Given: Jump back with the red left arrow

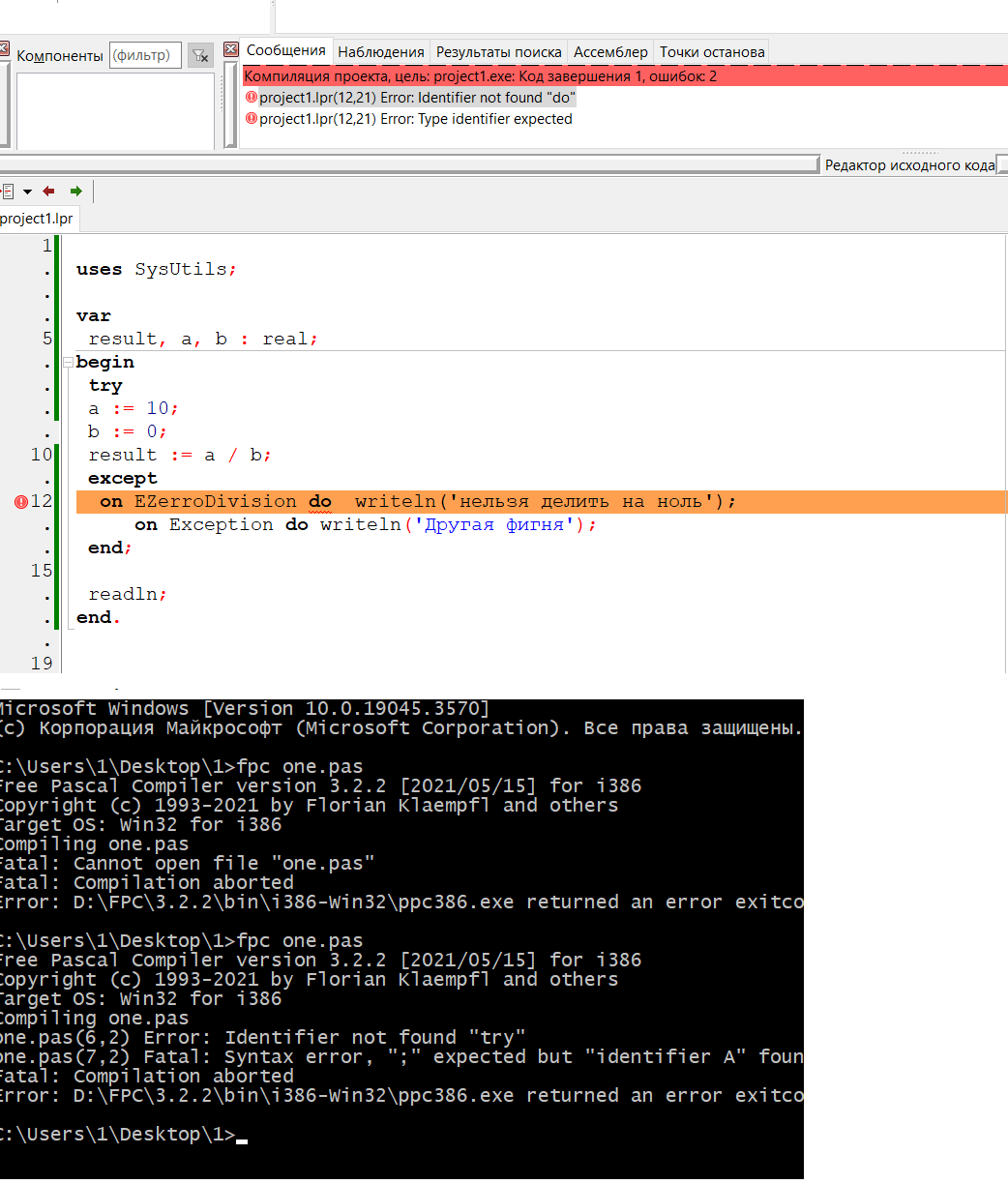Looking at the screenshot, I should 48,192.
